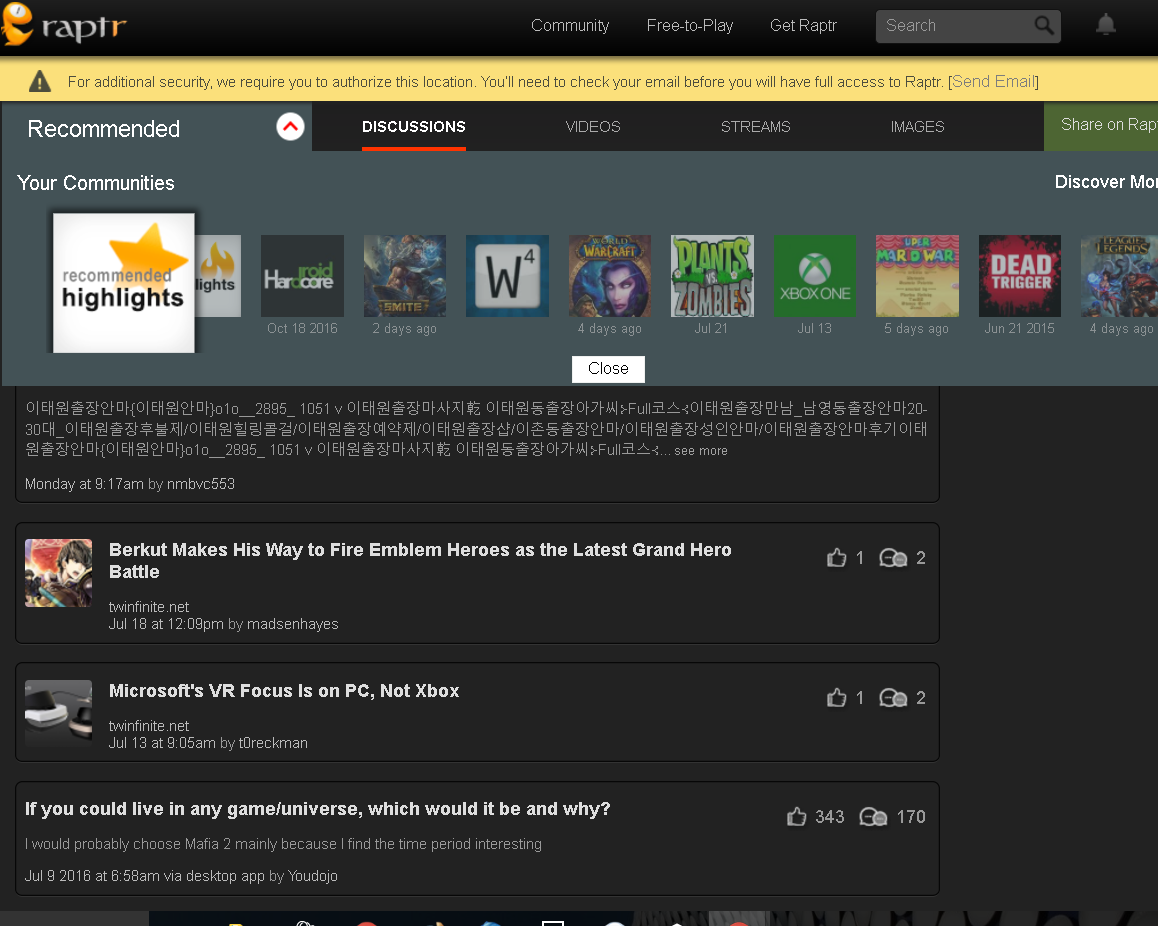
Task: Open the Images tab
Action: click(917, 127)
